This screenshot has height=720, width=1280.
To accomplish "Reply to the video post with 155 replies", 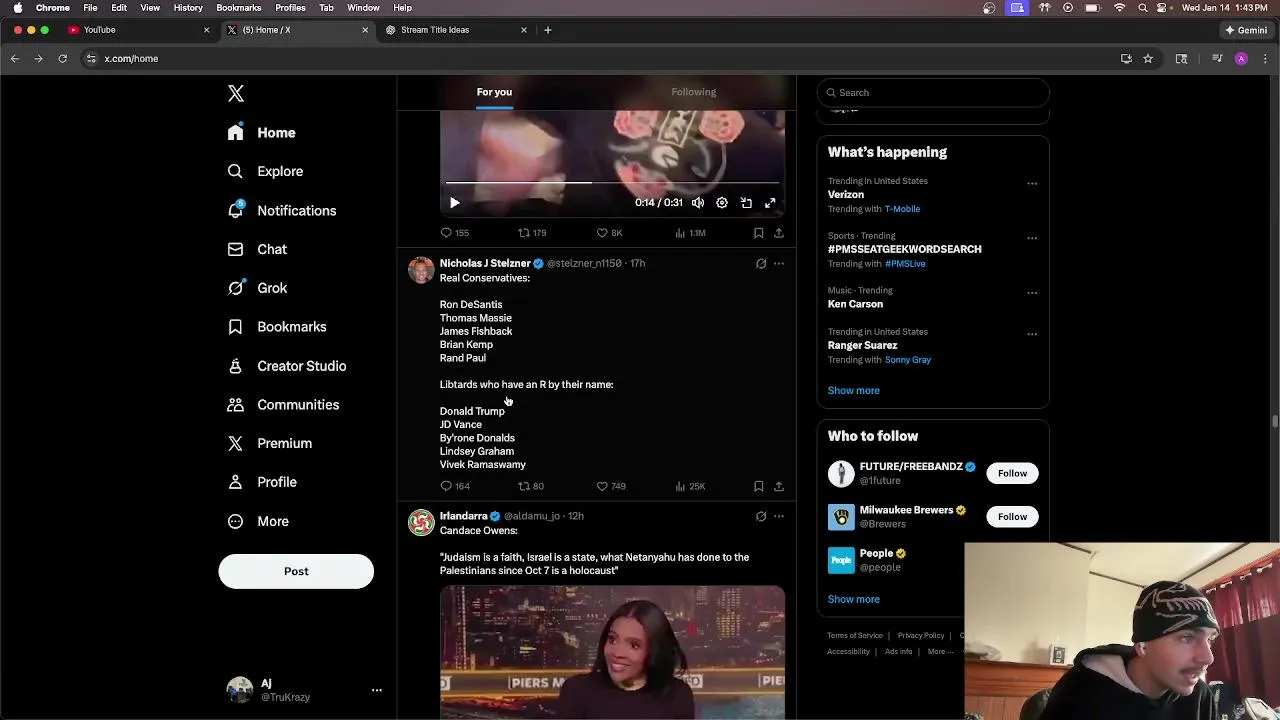I will pyautogui.click(x=455, y=233).
